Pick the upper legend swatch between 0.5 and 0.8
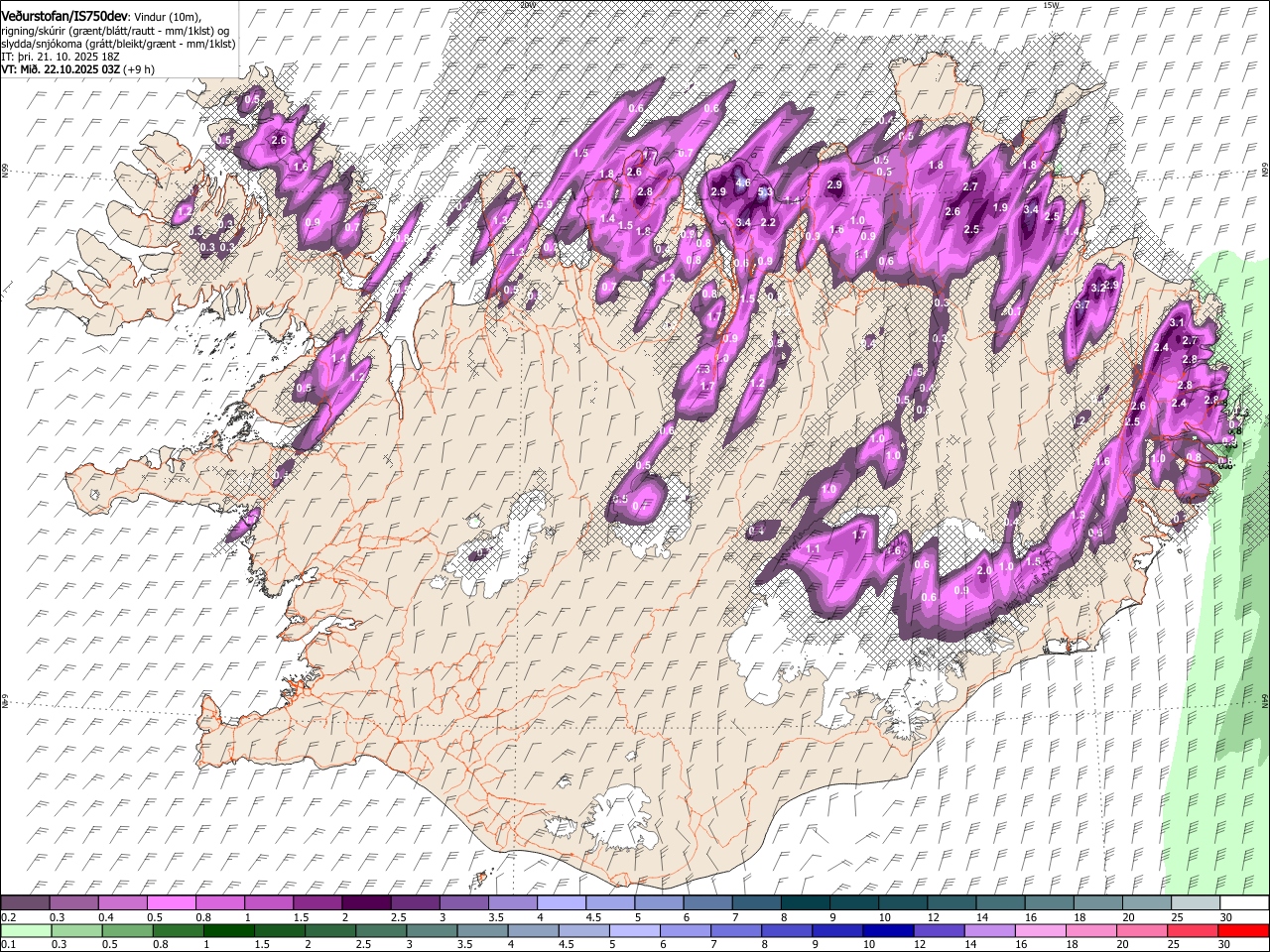This screenshot has height=952, width=1270. (x=170, y=903)
